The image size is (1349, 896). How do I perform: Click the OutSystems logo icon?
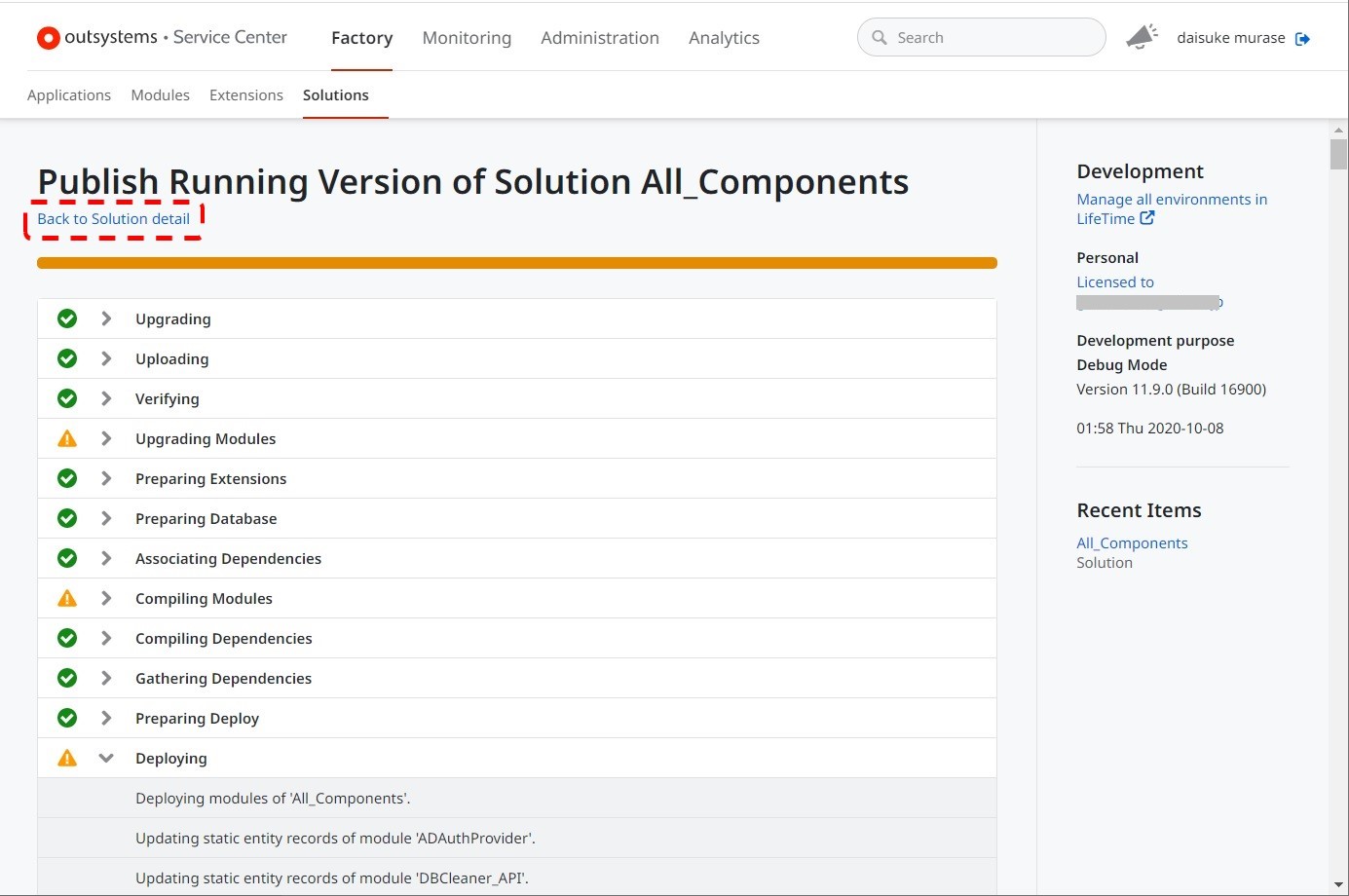48,38
